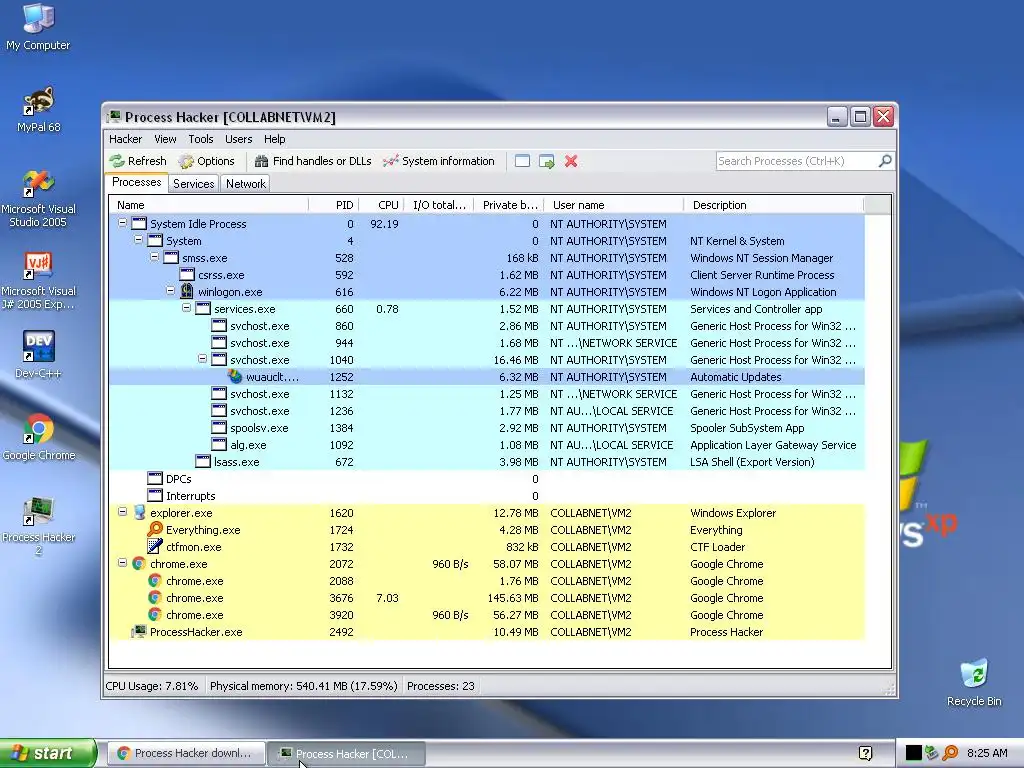
Task: Sort by the PID column header
Action: point(333,205)
